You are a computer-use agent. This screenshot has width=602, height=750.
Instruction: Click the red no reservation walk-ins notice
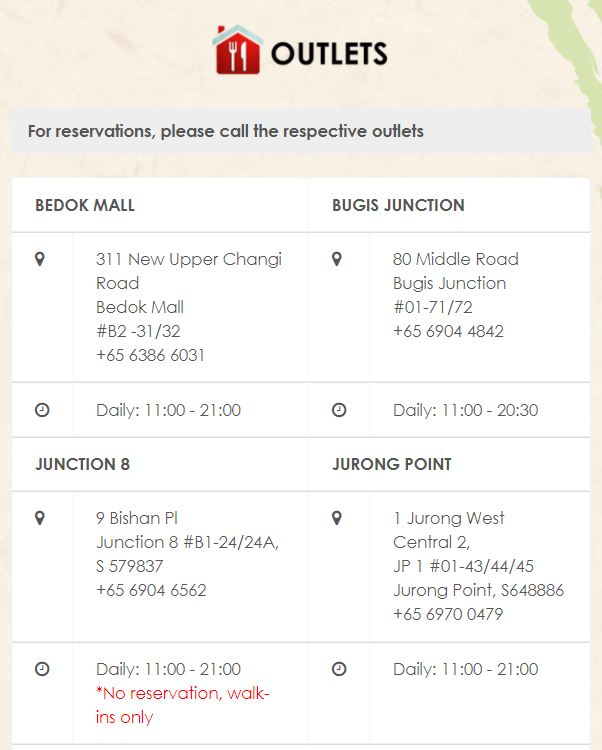point(183,705)
